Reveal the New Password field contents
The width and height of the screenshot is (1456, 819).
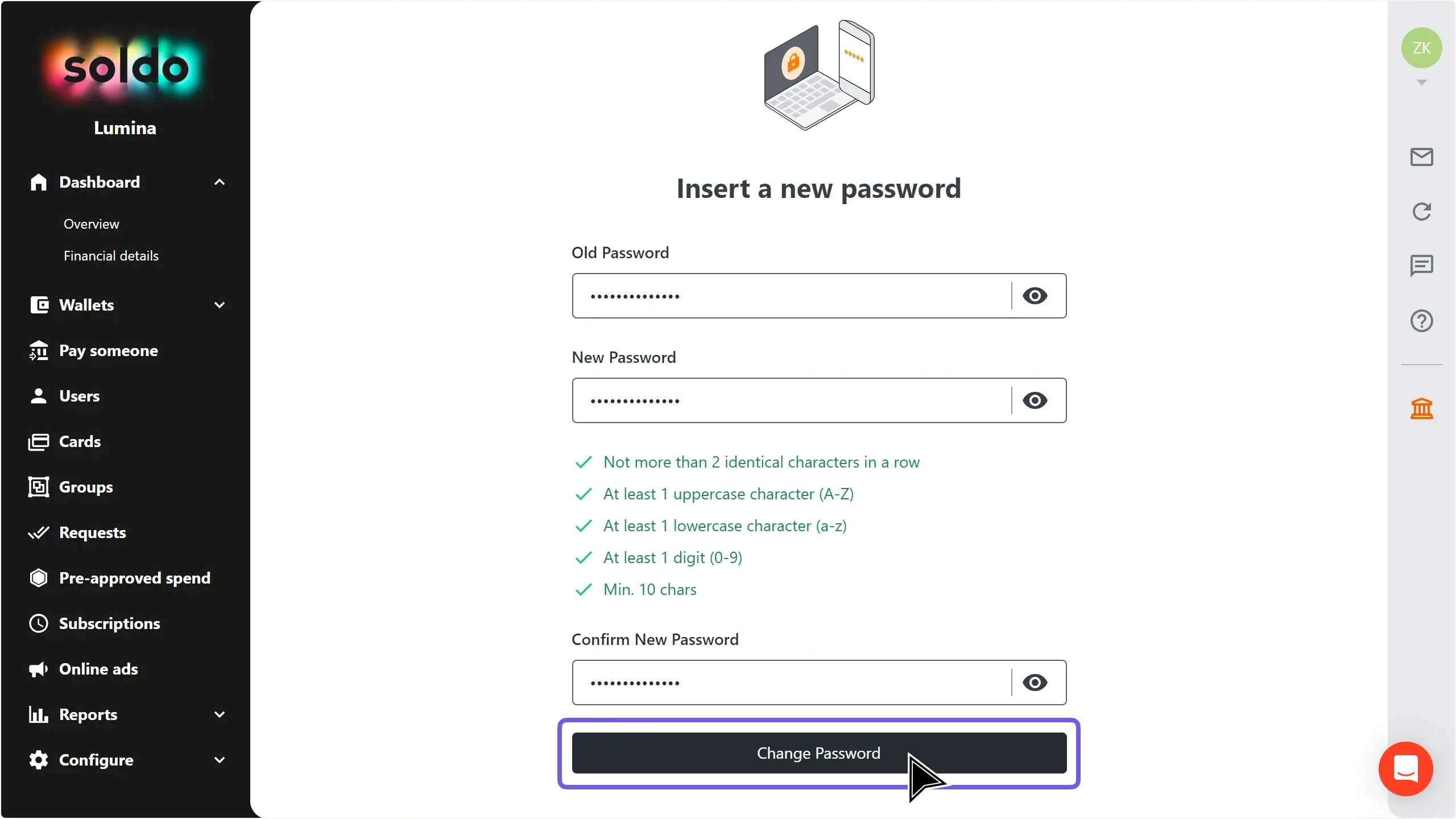[x=1035, y=400]
